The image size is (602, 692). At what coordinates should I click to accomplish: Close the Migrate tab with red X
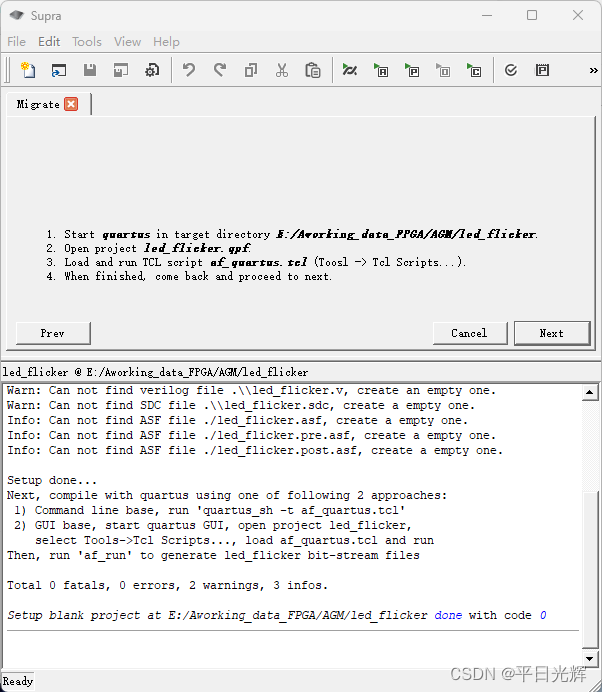click(71, 104)
